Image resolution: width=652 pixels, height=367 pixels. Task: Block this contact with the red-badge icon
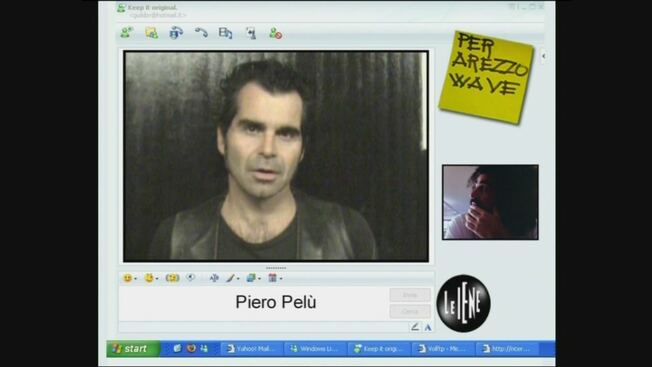tap(275, 33)
